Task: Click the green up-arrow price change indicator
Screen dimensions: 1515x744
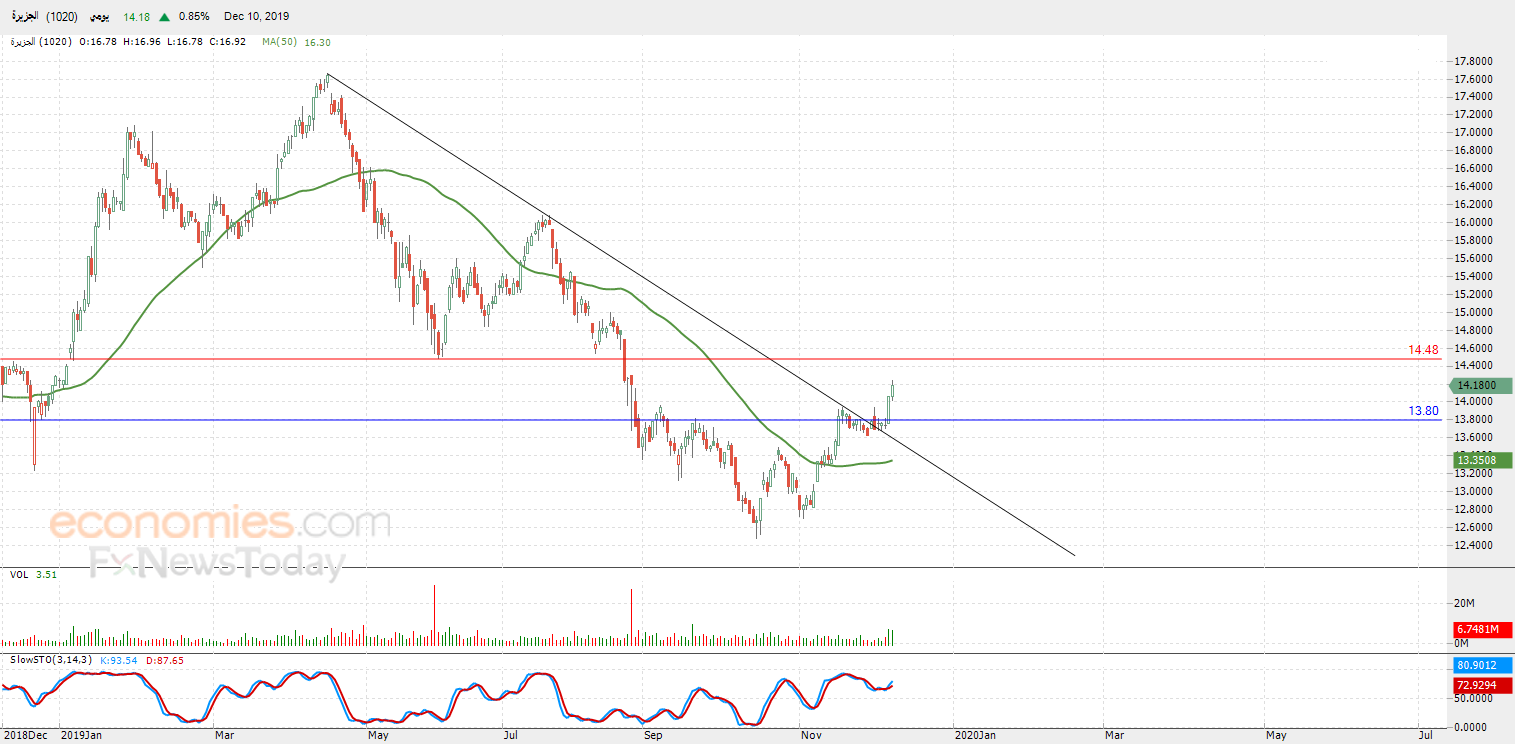Action: pos(165,17)
